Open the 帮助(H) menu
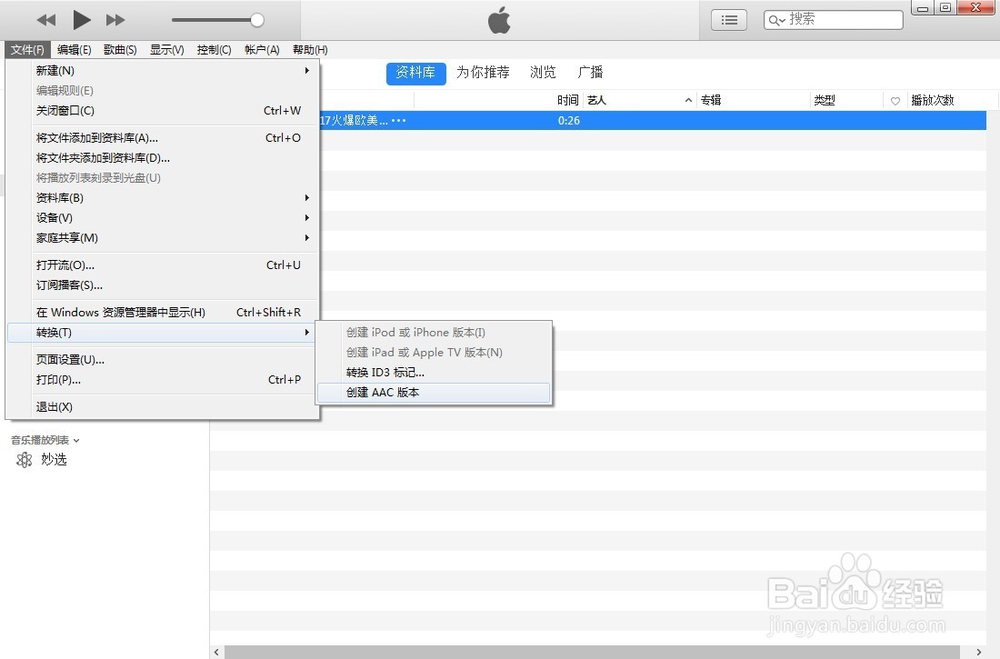 [x=310, y=50]
